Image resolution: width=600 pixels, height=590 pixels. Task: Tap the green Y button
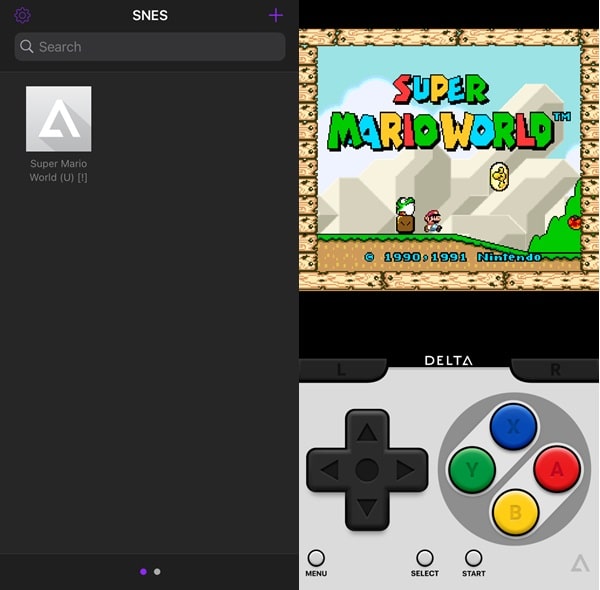pos(472,469)
